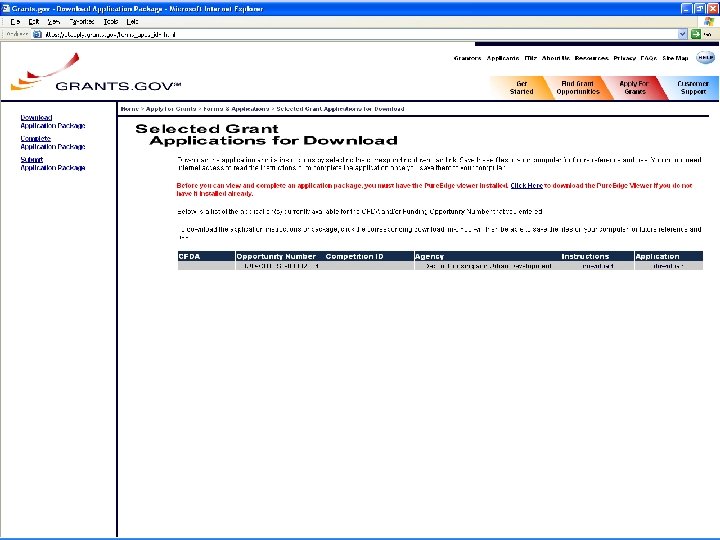
Task: Open the Favorites menu
Action: click(82, 22)
